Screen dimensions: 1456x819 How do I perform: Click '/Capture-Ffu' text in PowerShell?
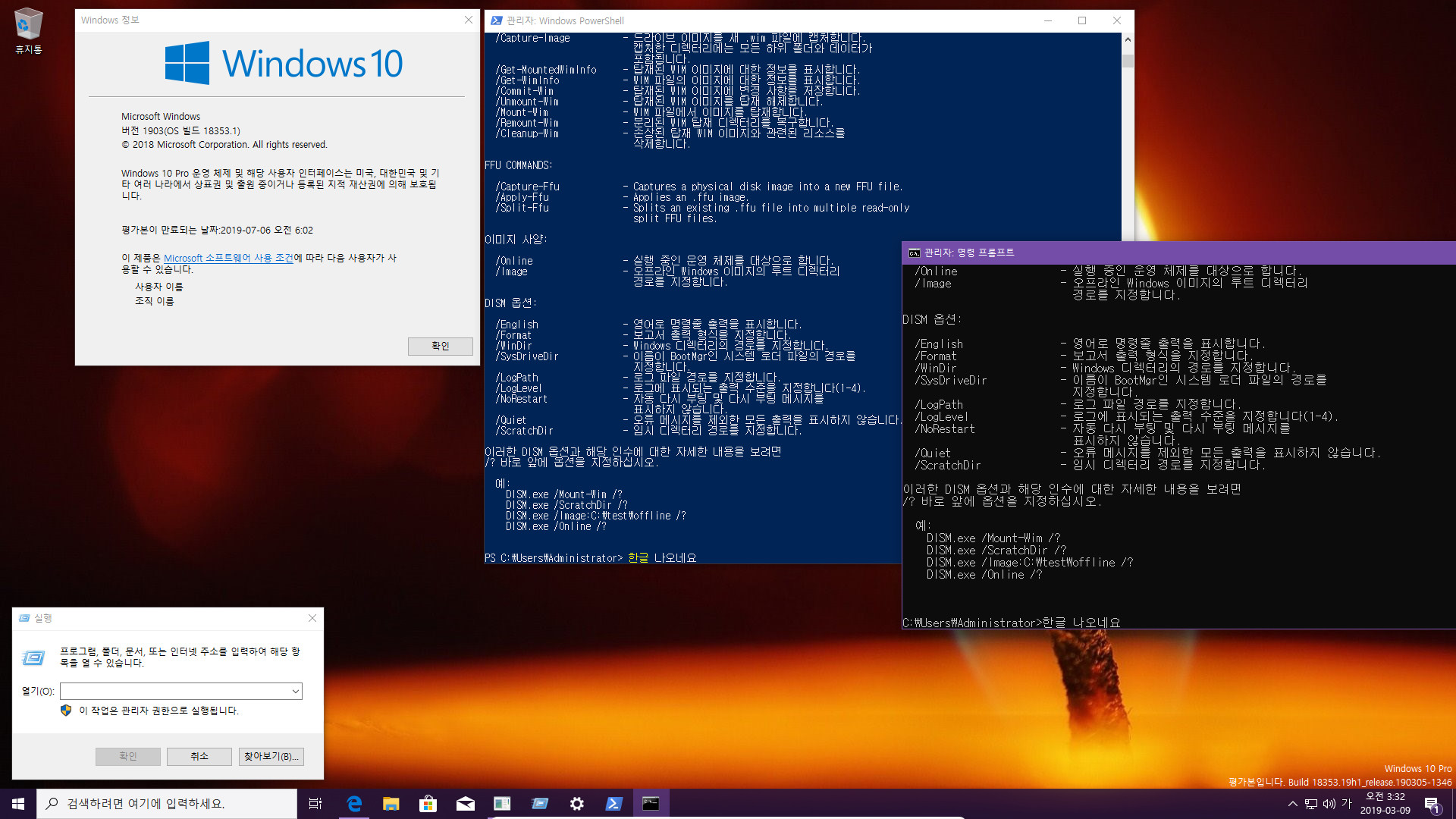click(528, 187)
